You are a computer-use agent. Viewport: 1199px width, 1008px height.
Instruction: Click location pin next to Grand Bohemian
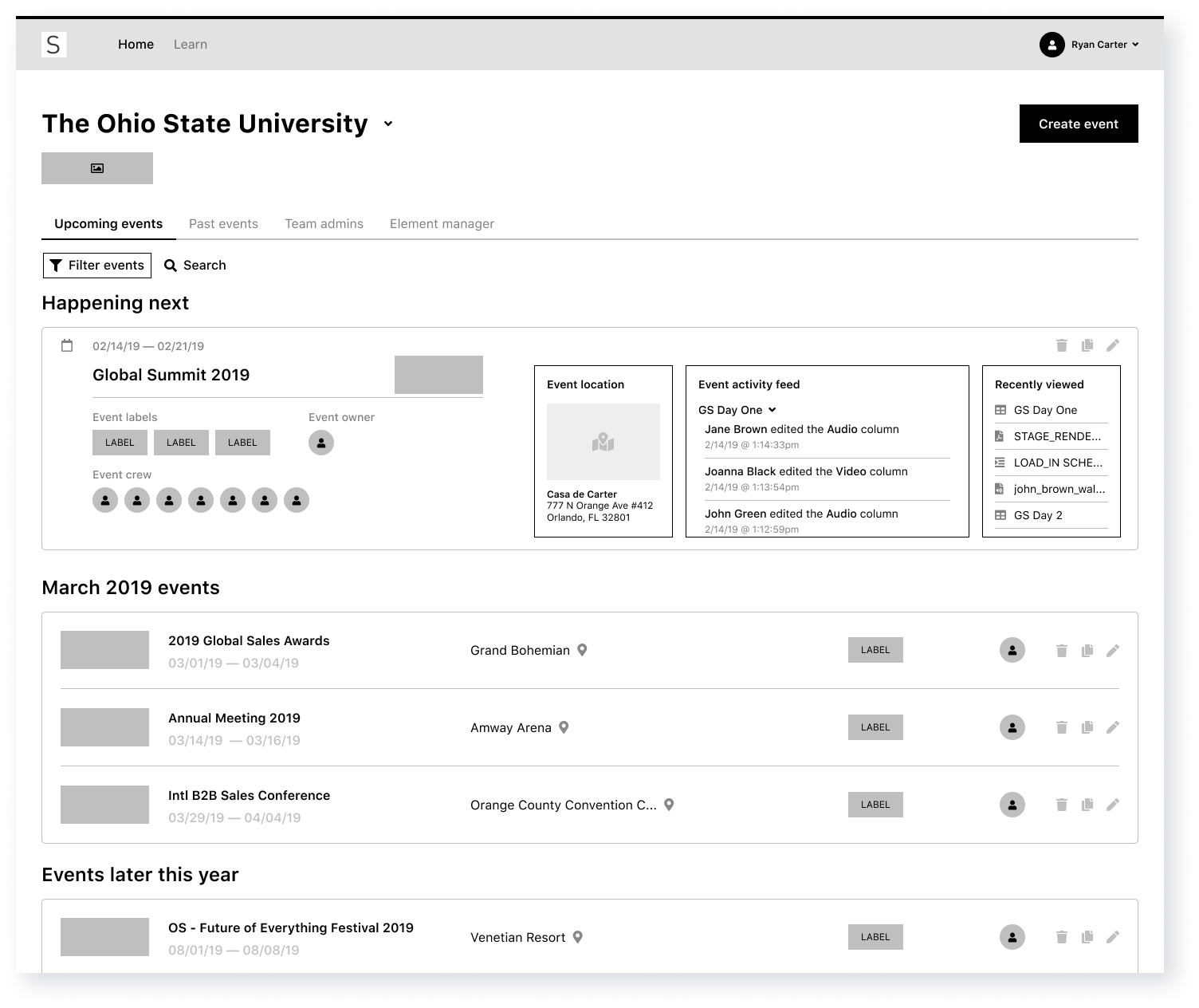click(582, 650)
